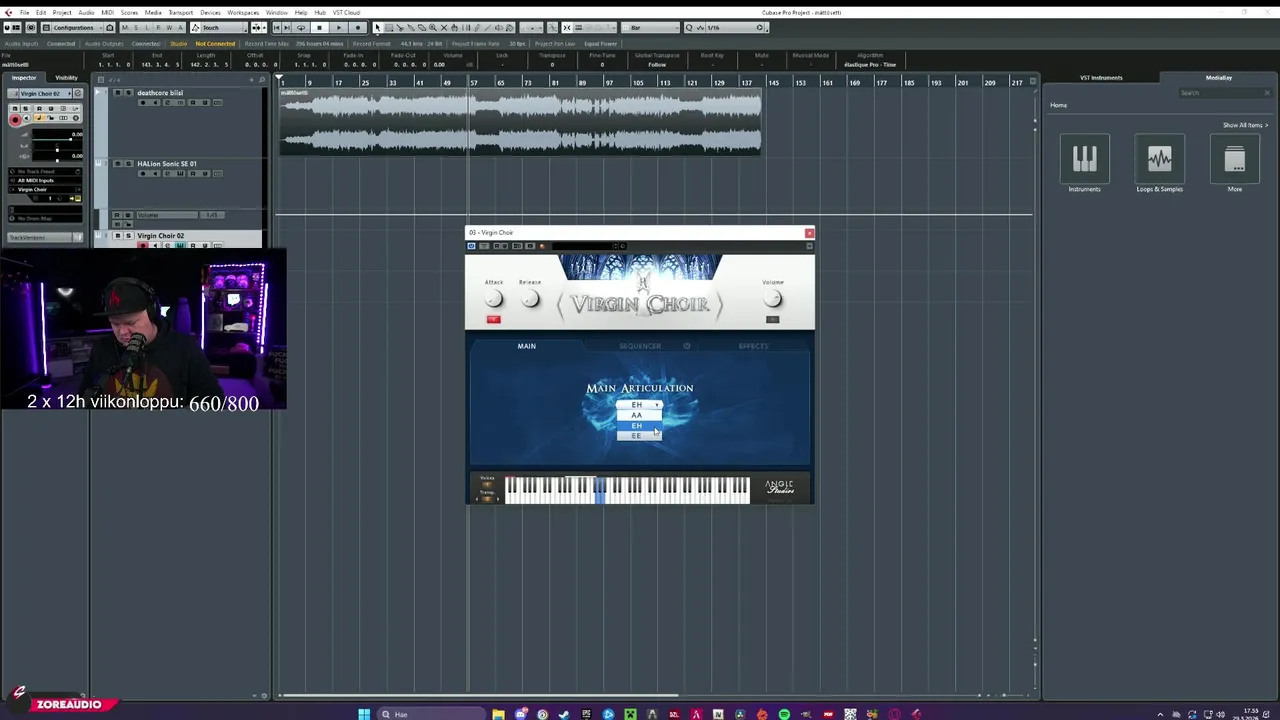Choose highlighted EH articulation option
The height and width of the screenshot is (720, 1280).
(639, 426)
